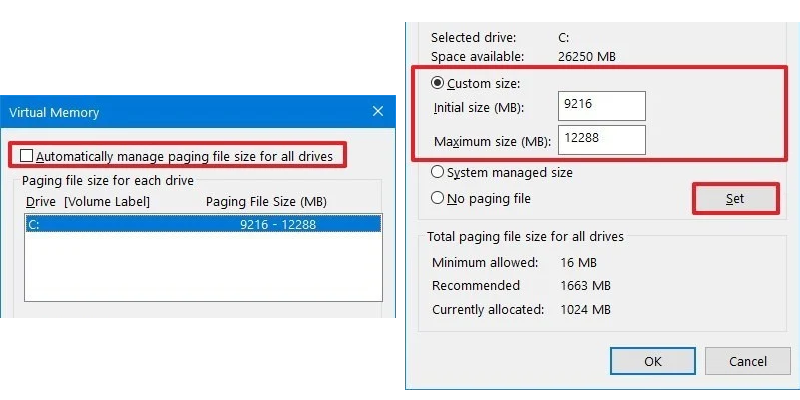Focus the Initial size (MB) field

click(x=602, y=106)
